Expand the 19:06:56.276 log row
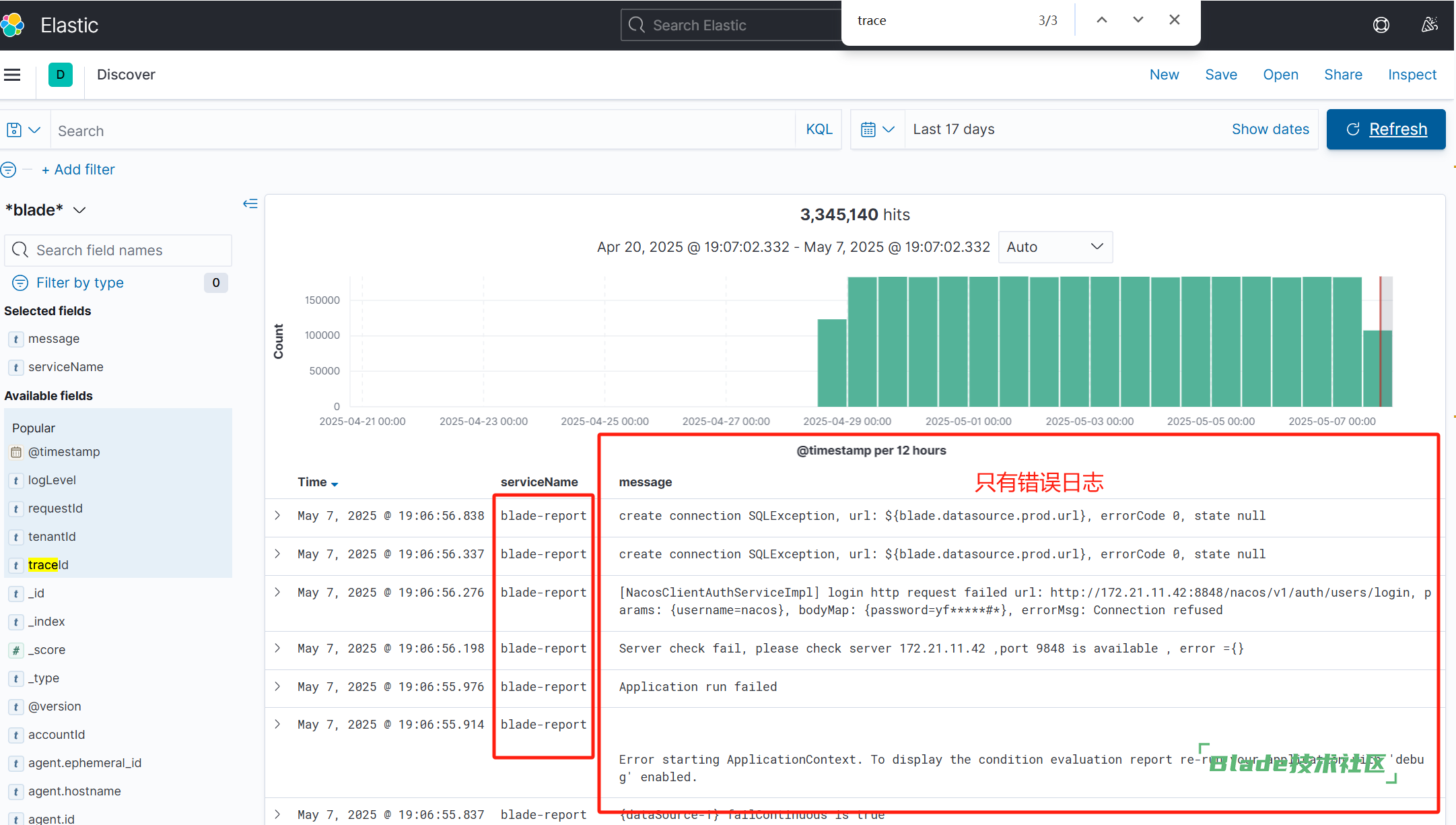The width and height of the screenshot is (1456, 825). point(277,593)
